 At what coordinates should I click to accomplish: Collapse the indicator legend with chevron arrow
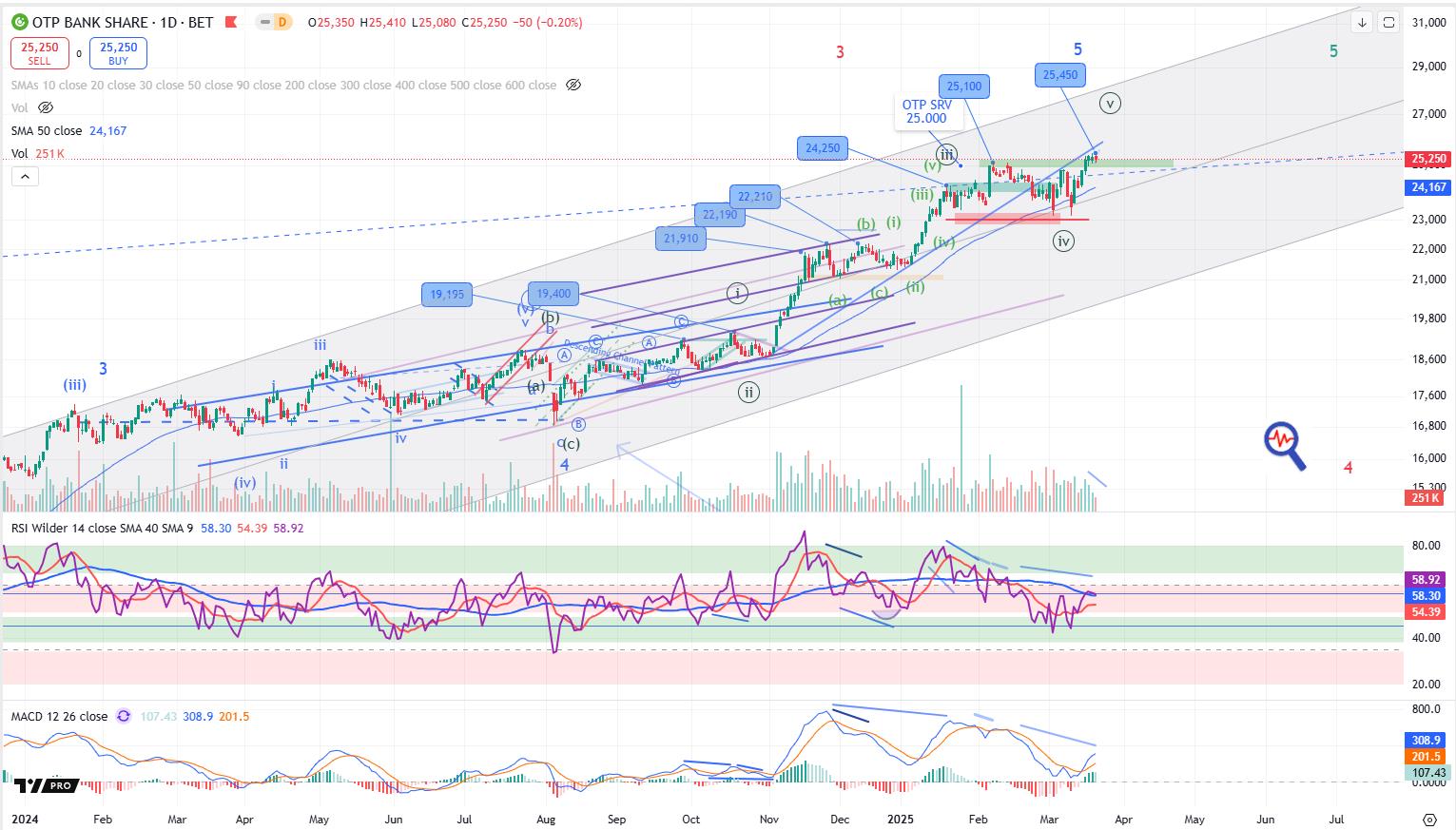click(x=25, y=176)
